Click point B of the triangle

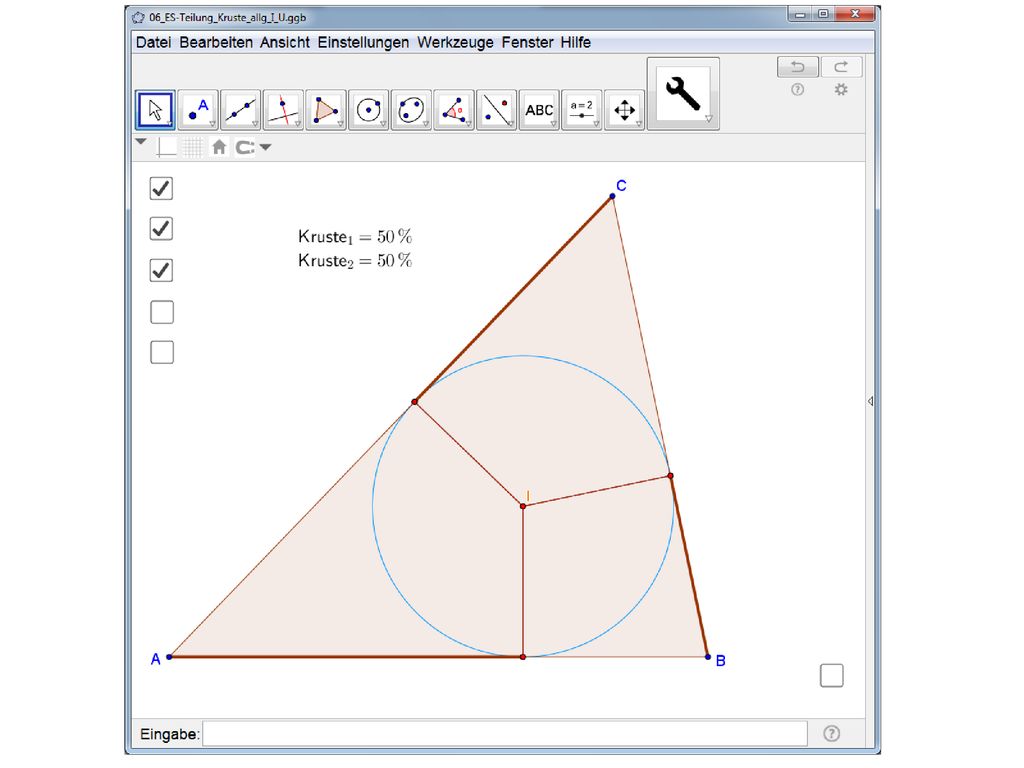708,657
